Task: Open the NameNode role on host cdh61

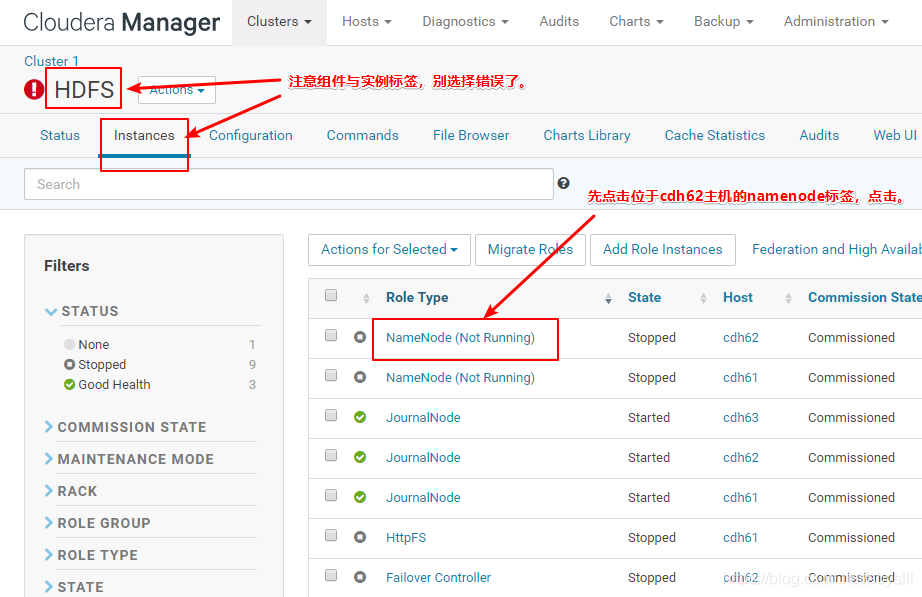Action: 460,378
